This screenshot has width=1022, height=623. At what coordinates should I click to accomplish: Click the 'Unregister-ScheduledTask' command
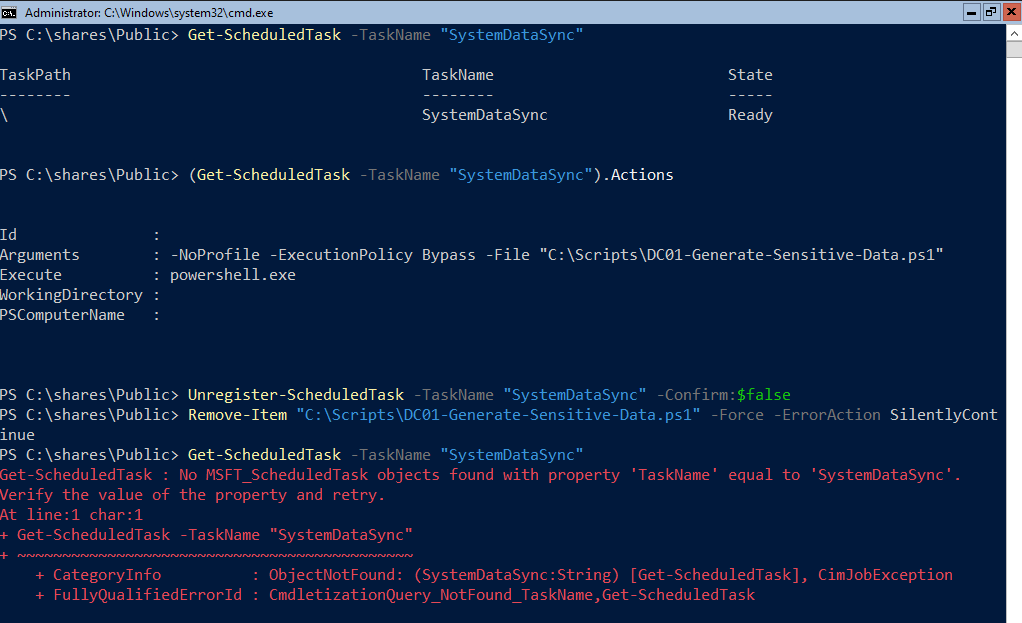[x=296, y=395]
